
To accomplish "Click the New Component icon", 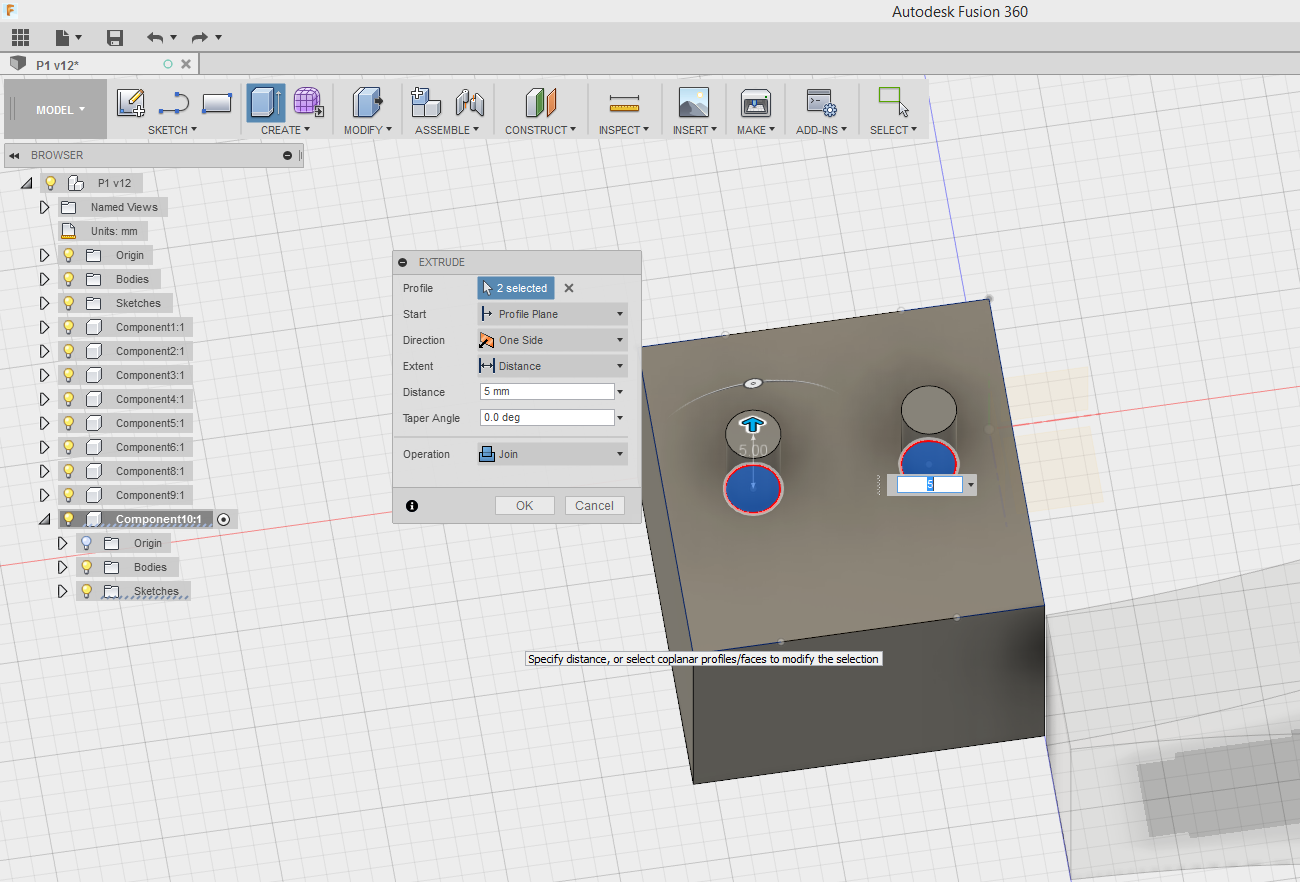I will pyautogui.click(x=426, y=102).
